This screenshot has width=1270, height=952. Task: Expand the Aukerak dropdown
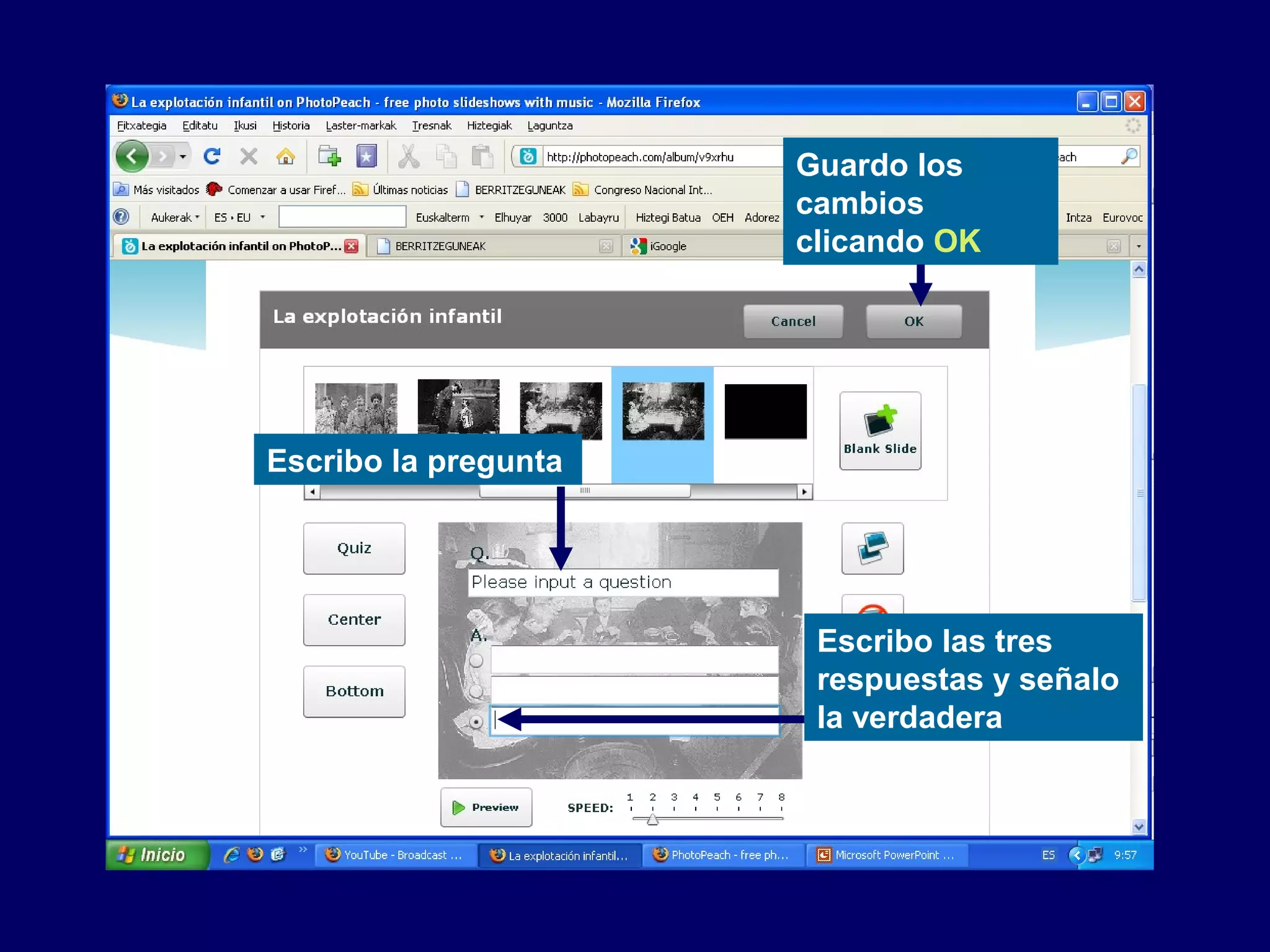tap(175, 218)
